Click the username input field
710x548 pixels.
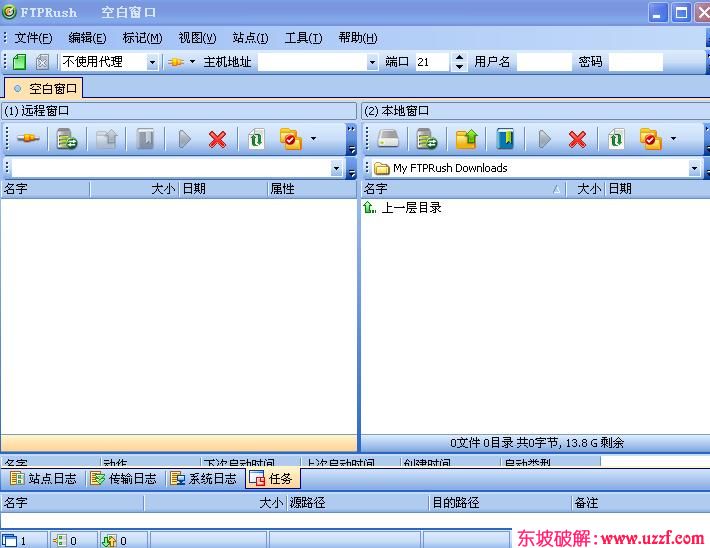click(544, 62)
